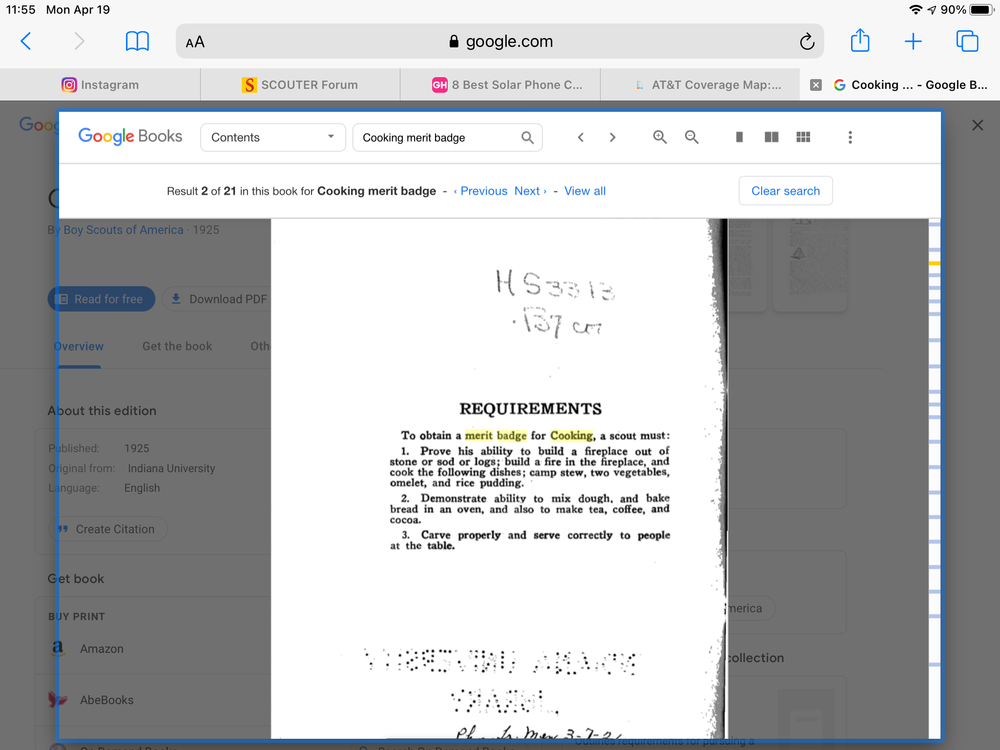Click the Boy Scouts of America author link

(x=123, y=230)
